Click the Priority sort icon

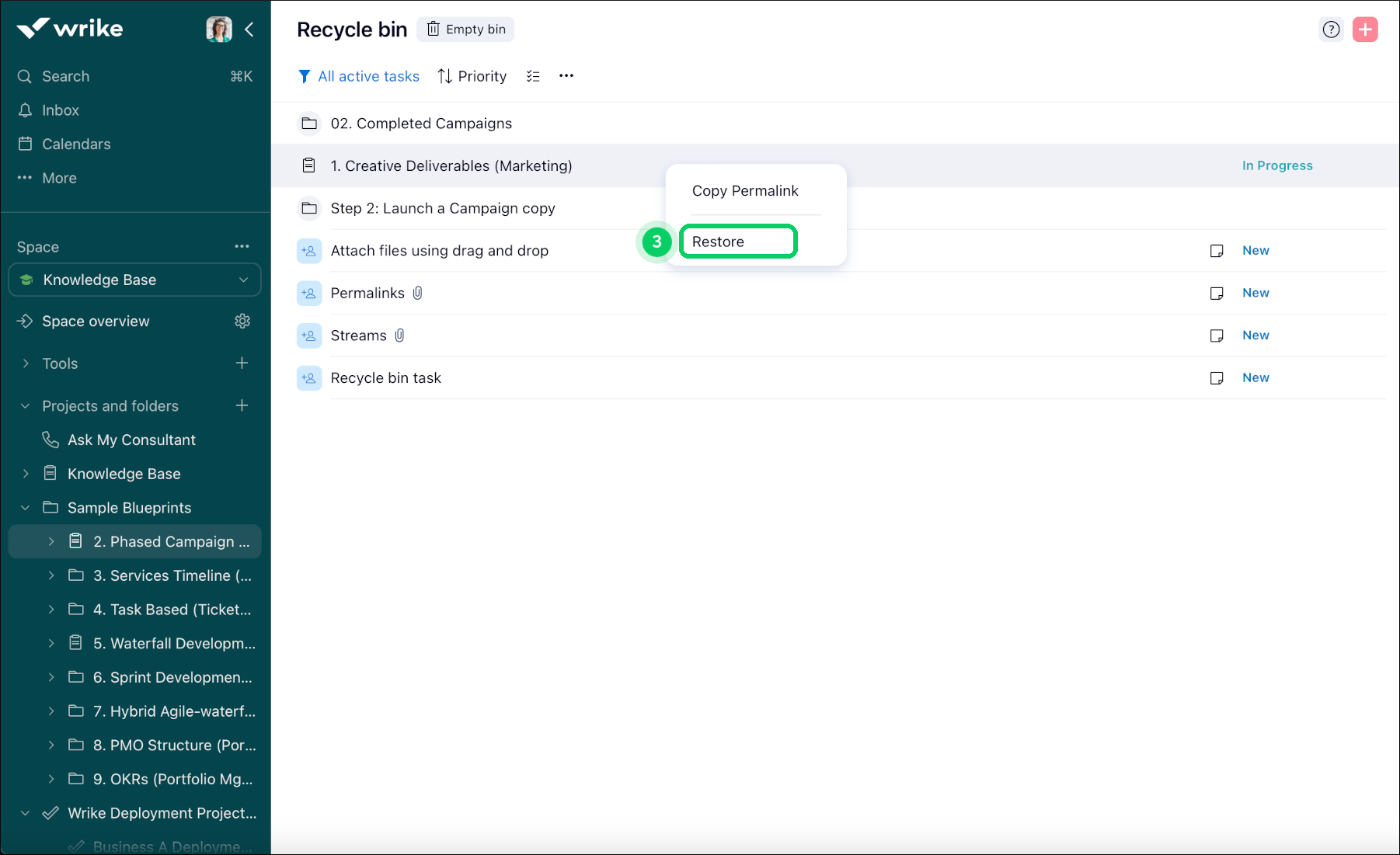(x=444, y=76)
